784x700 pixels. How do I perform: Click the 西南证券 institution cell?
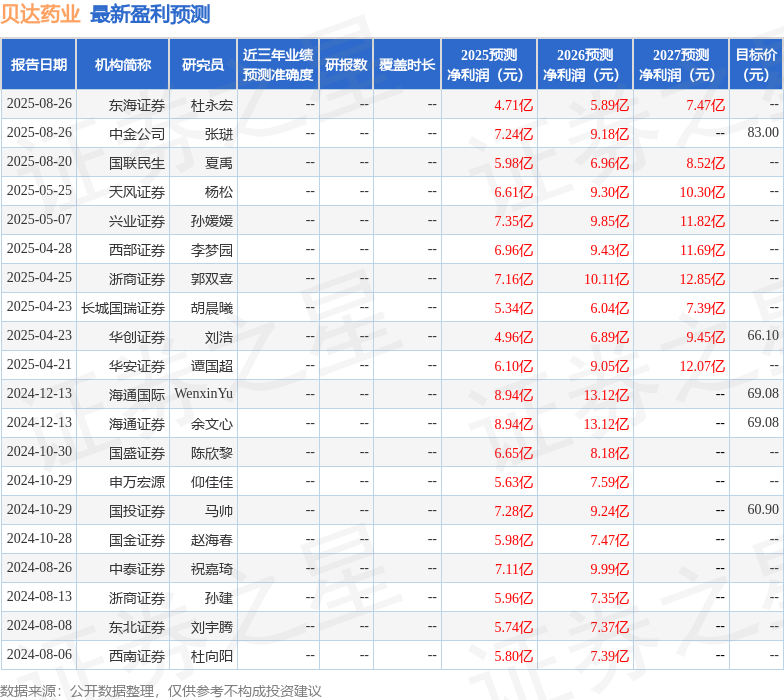click(137, 656)
